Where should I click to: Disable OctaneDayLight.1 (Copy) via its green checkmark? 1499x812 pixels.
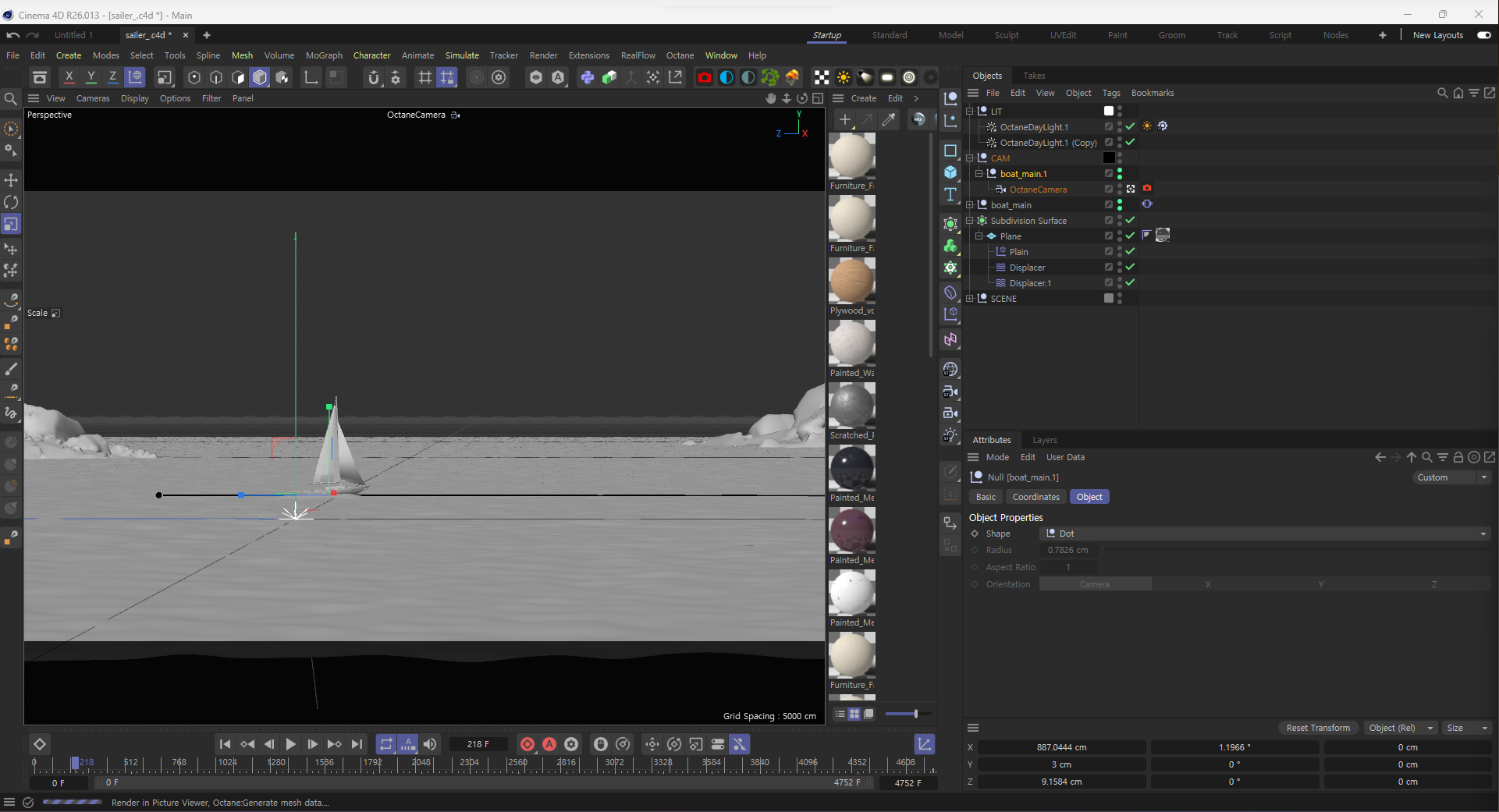pyautogui.click(x=1130, y=142)
